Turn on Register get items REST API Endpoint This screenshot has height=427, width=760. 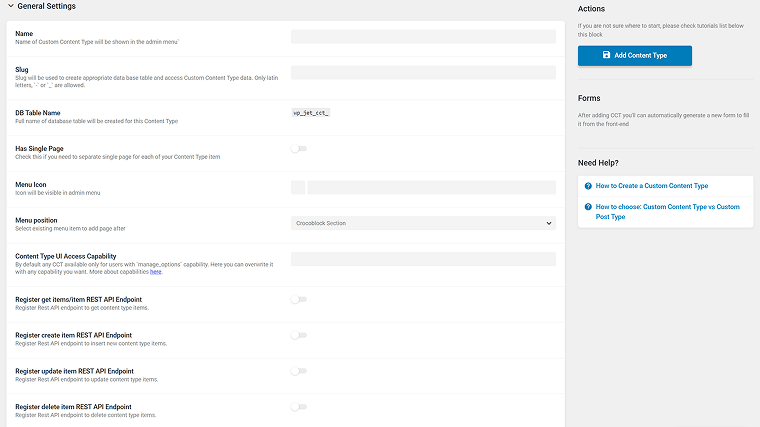click(299, 300)
